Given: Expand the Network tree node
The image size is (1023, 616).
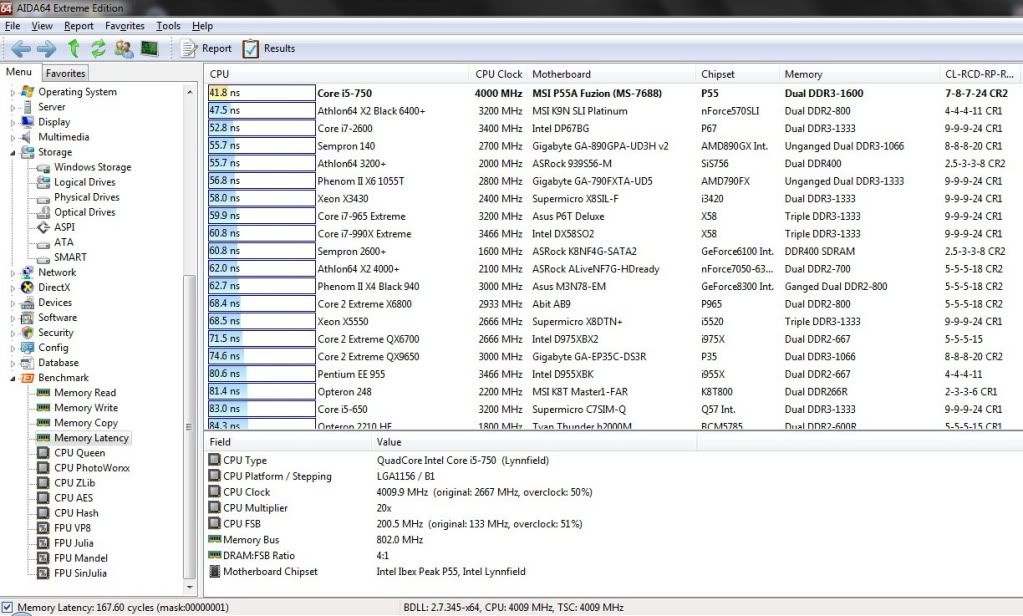Looking at the screenshot, I should click(12, 273).
